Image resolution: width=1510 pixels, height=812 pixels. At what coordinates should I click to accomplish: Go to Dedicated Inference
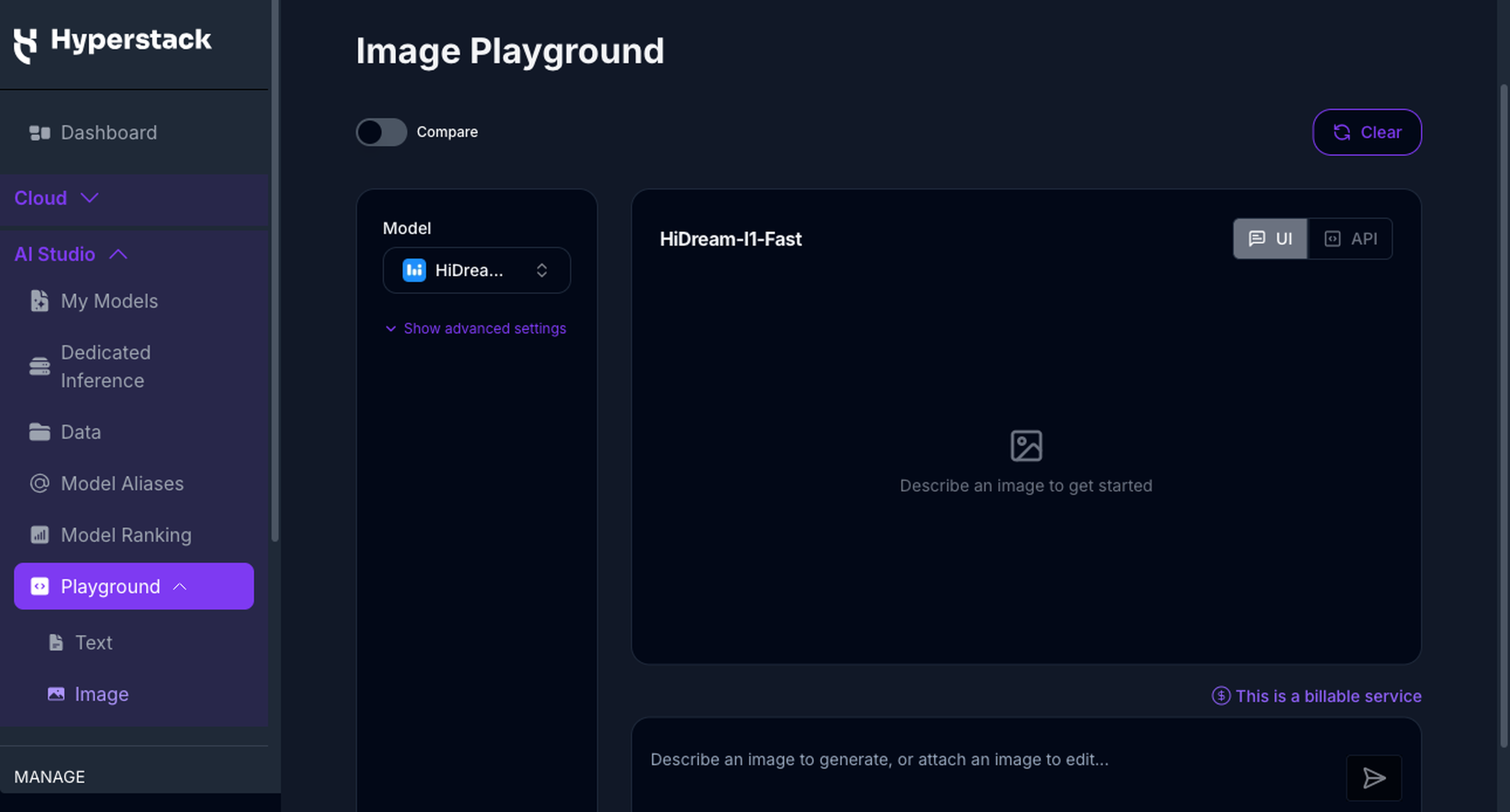(134, 366)
